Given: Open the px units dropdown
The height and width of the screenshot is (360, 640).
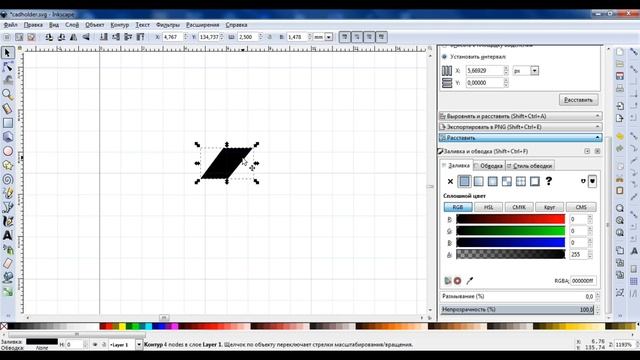Looking at the screenshot, I should 534,71.
